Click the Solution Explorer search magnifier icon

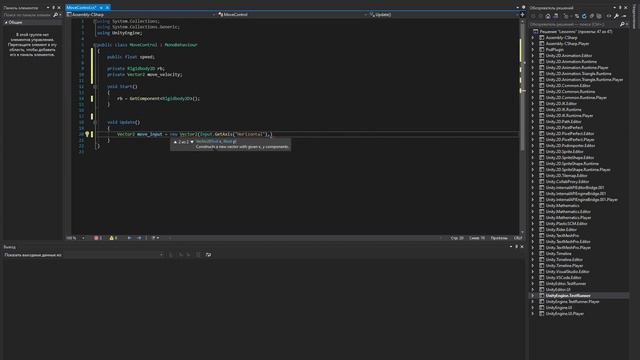(622, 24)
